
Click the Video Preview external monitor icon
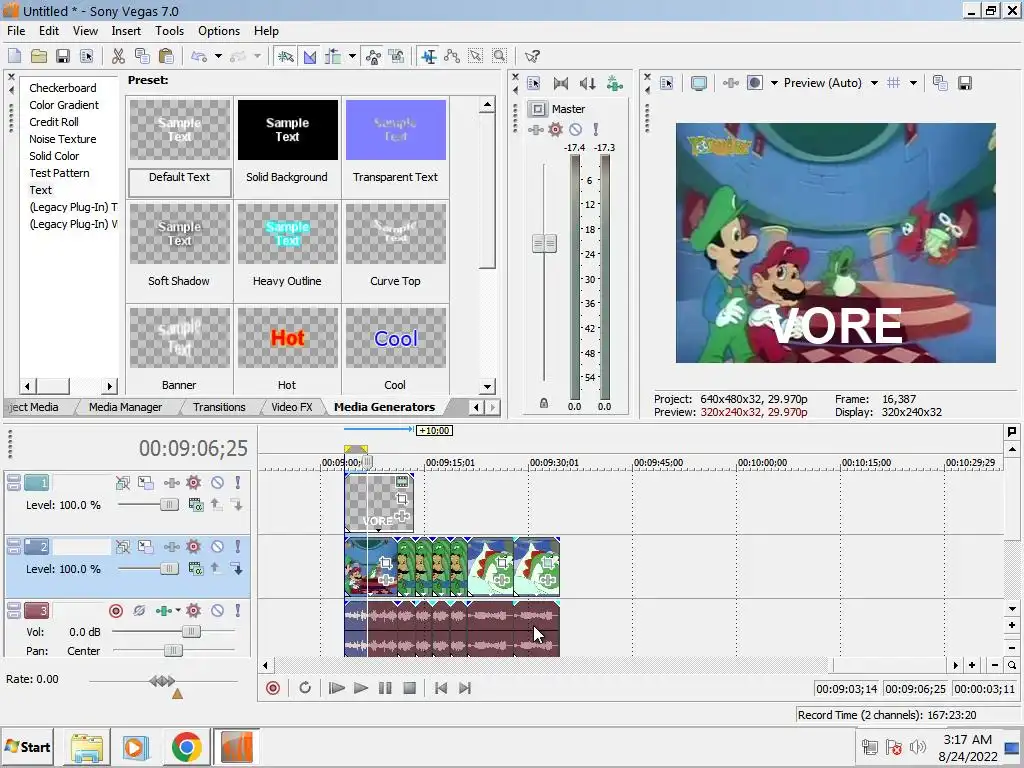point(699,83)
